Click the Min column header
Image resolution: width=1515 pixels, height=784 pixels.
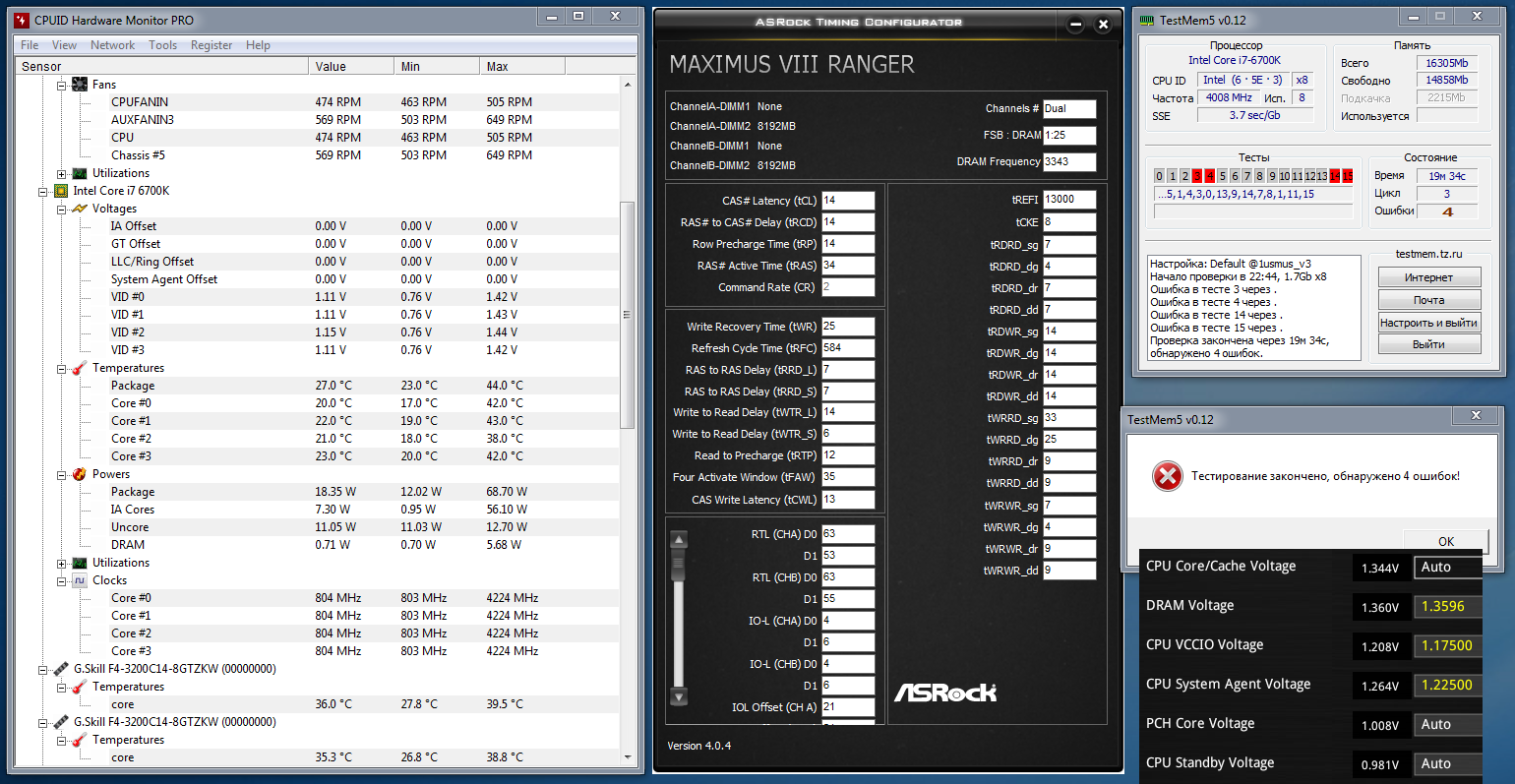tap(437, 67)
